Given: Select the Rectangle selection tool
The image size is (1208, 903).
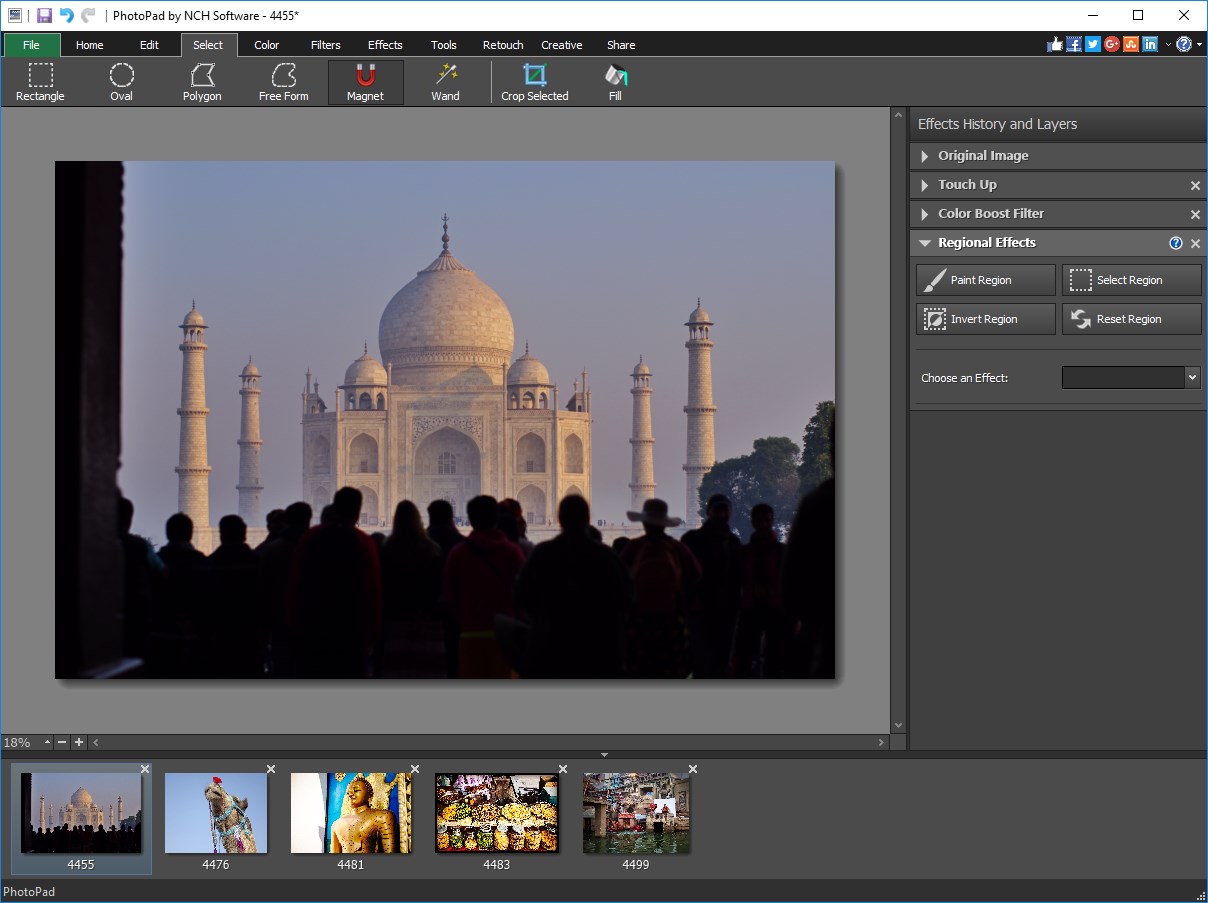Looking at the screenshot, I should click(40, 80).
